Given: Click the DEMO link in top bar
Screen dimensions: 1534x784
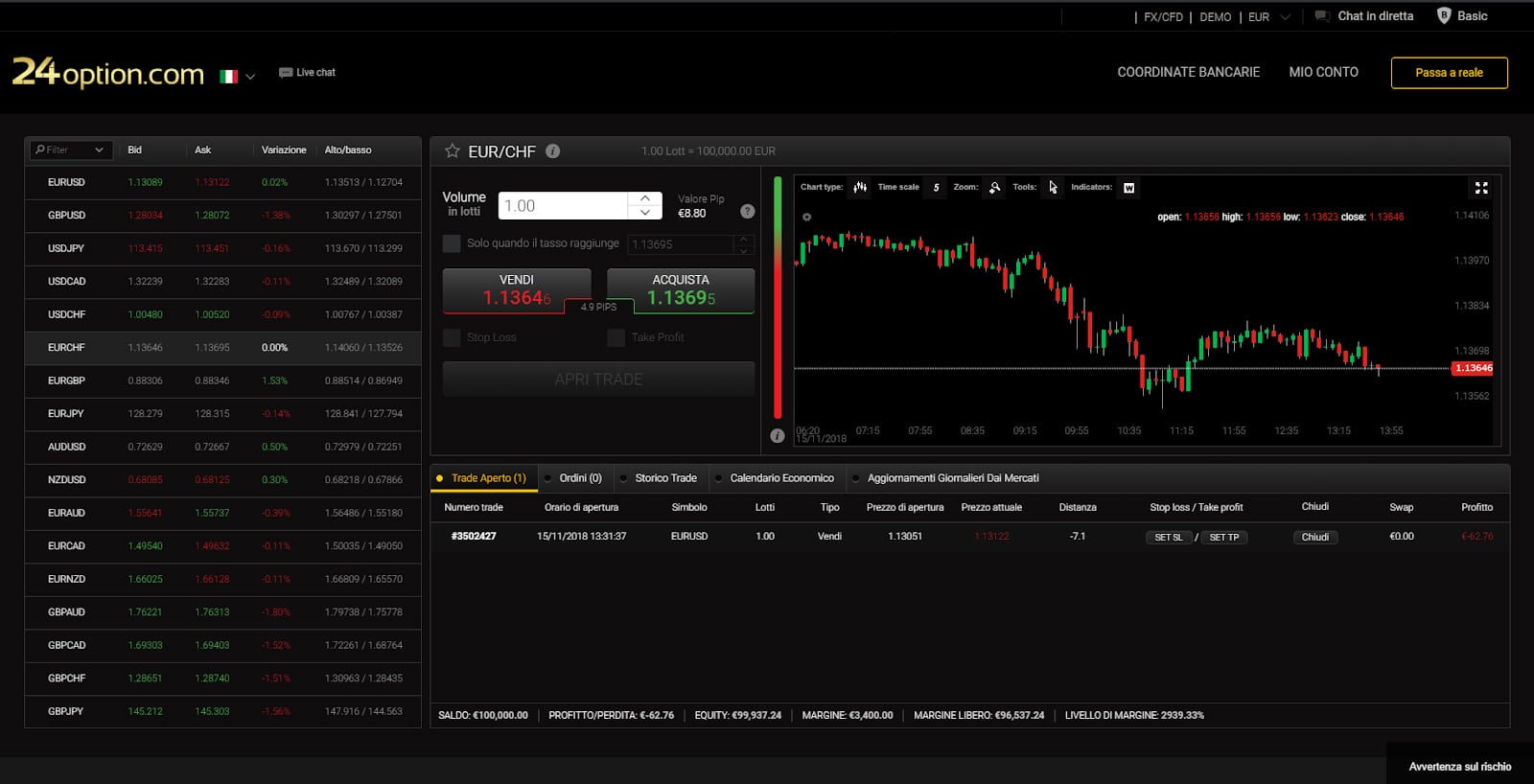Looking at the screenshot, I should (x=1215, y=17).
